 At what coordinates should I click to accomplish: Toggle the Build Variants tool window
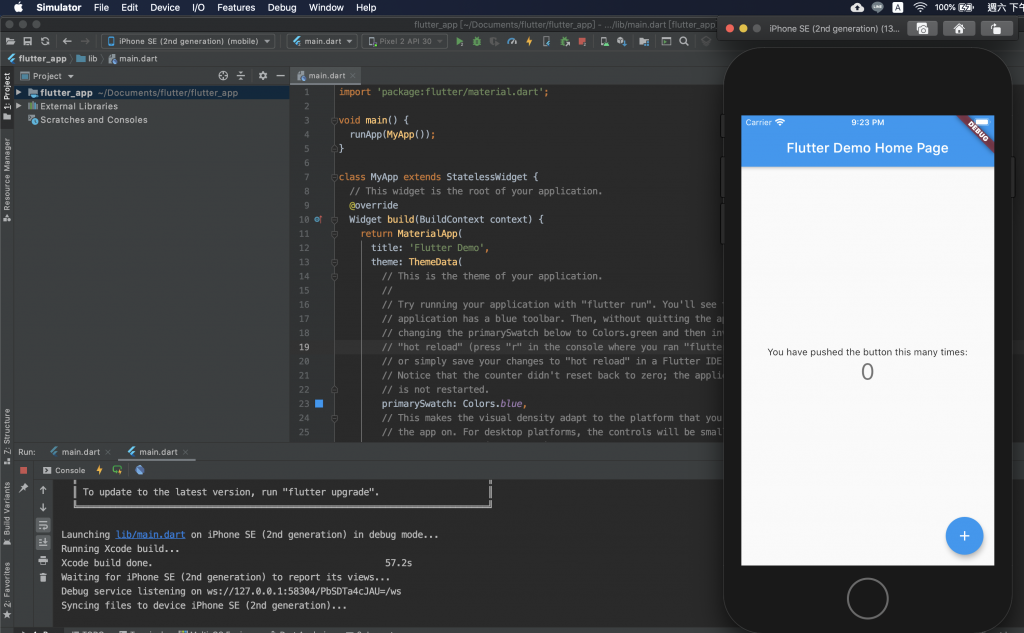click(7, 513)
